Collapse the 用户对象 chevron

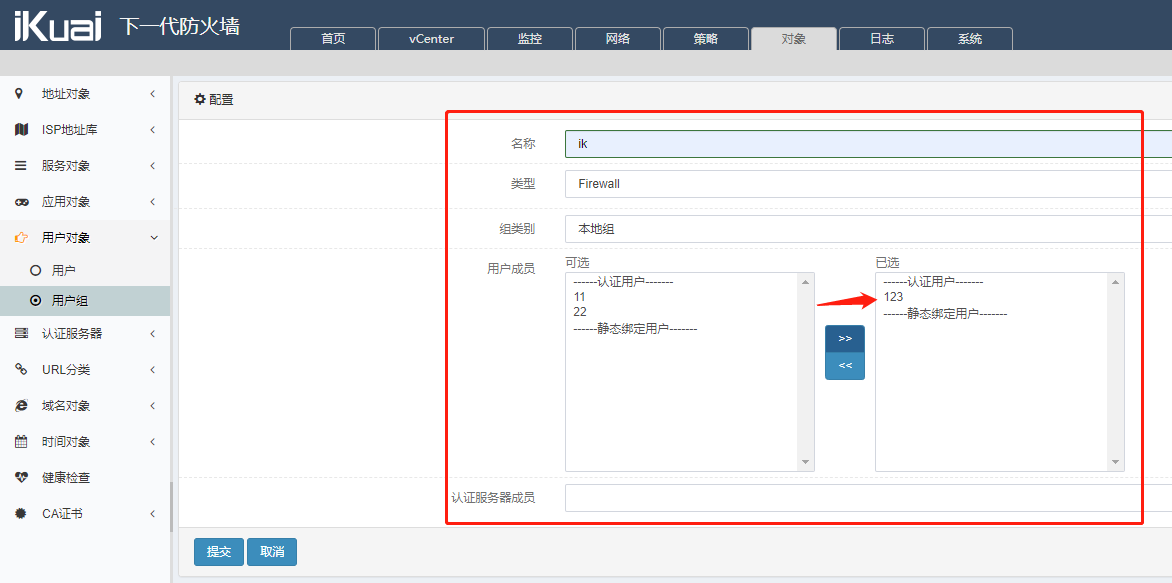point(154,238)
